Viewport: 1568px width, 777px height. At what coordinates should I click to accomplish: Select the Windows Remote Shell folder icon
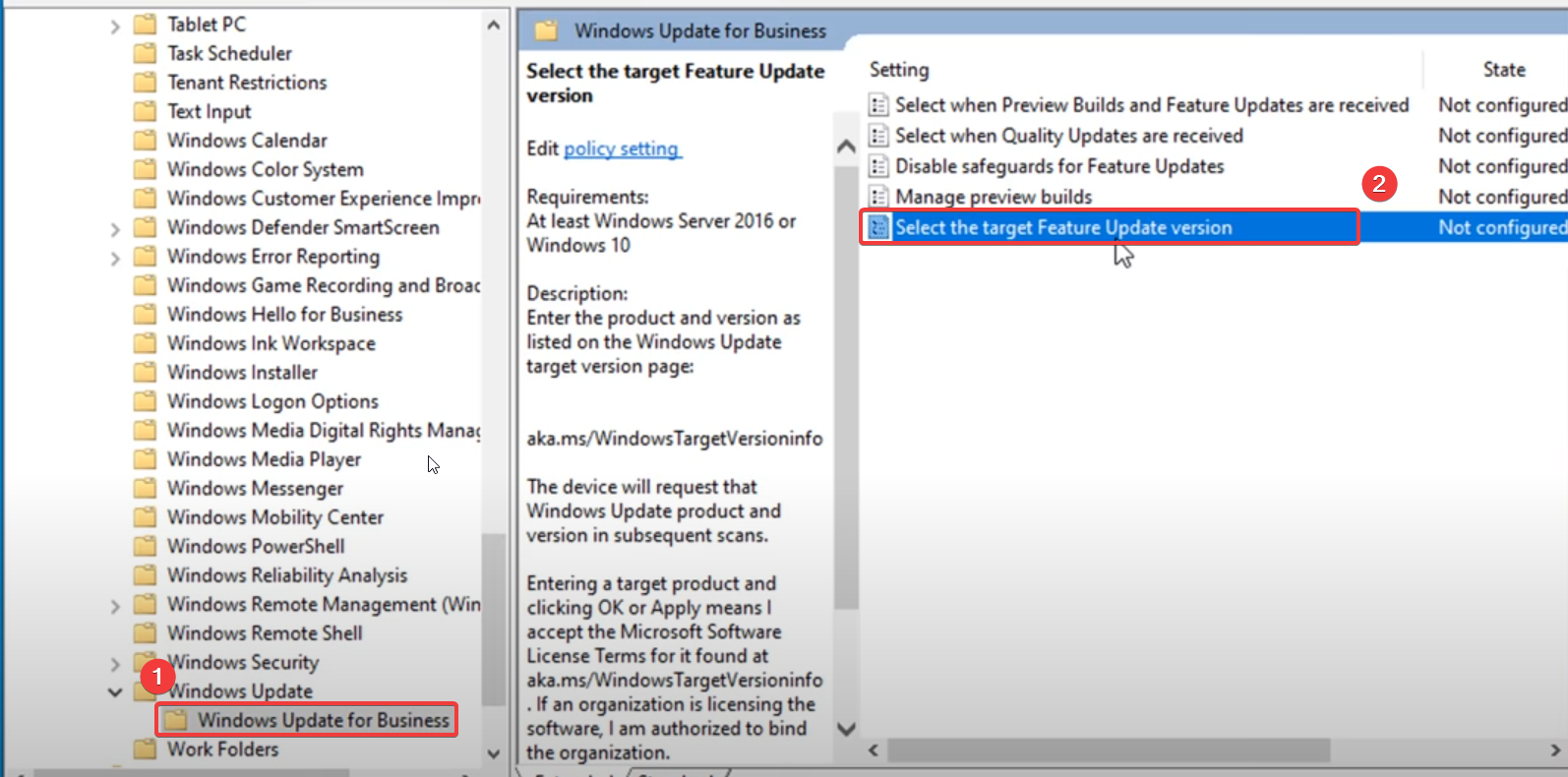[145, 633]
